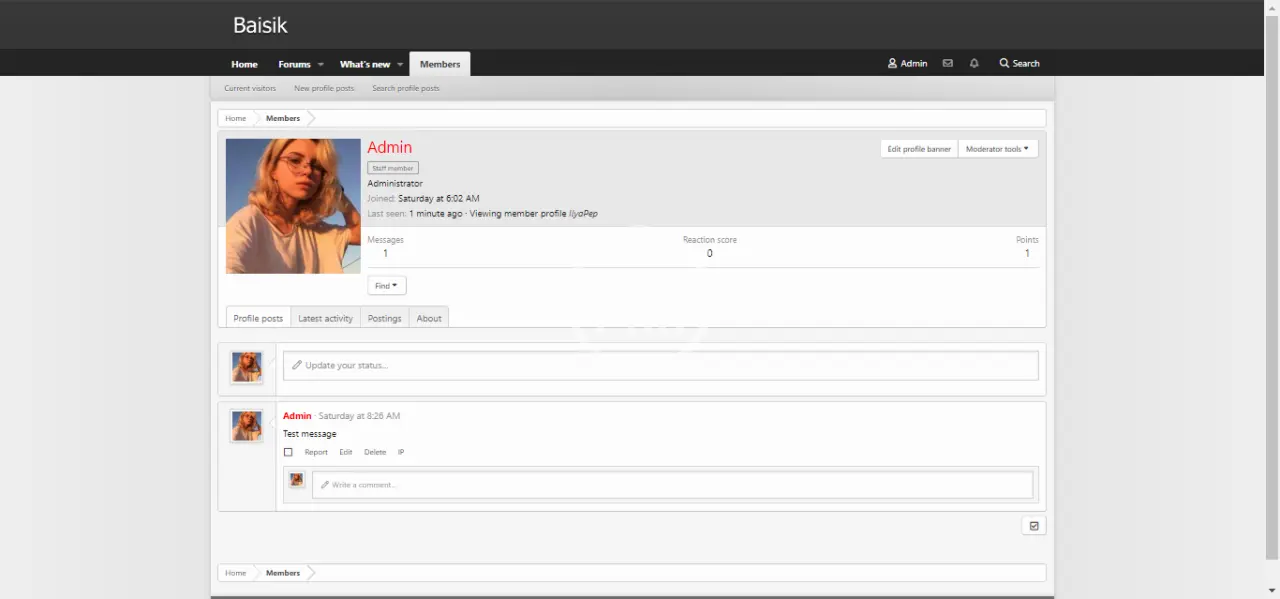The height and width of the screenshot is (599, 1280).
Task: Click the avatar next to Test message post
Action: coord(247,426)
